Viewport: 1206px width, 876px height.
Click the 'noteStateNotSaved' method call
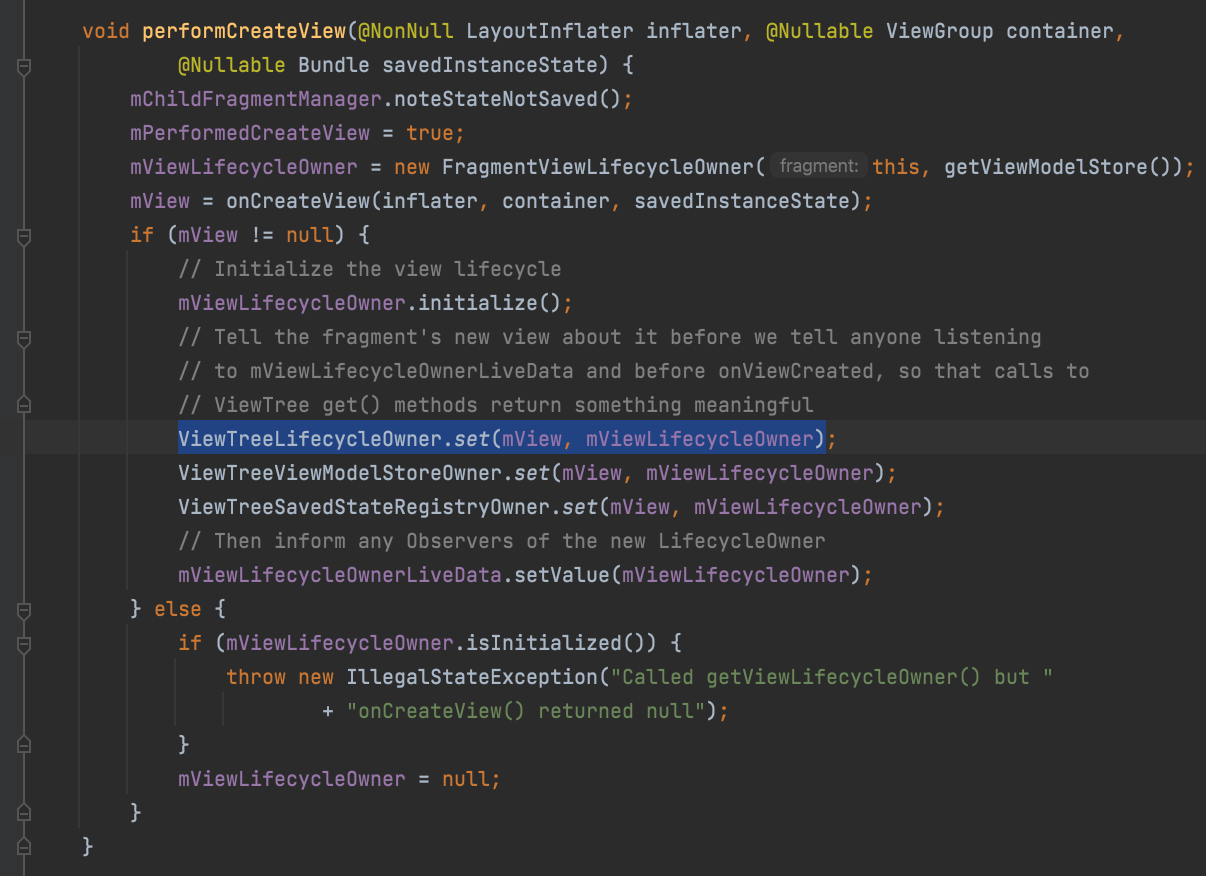coord(495,99)
